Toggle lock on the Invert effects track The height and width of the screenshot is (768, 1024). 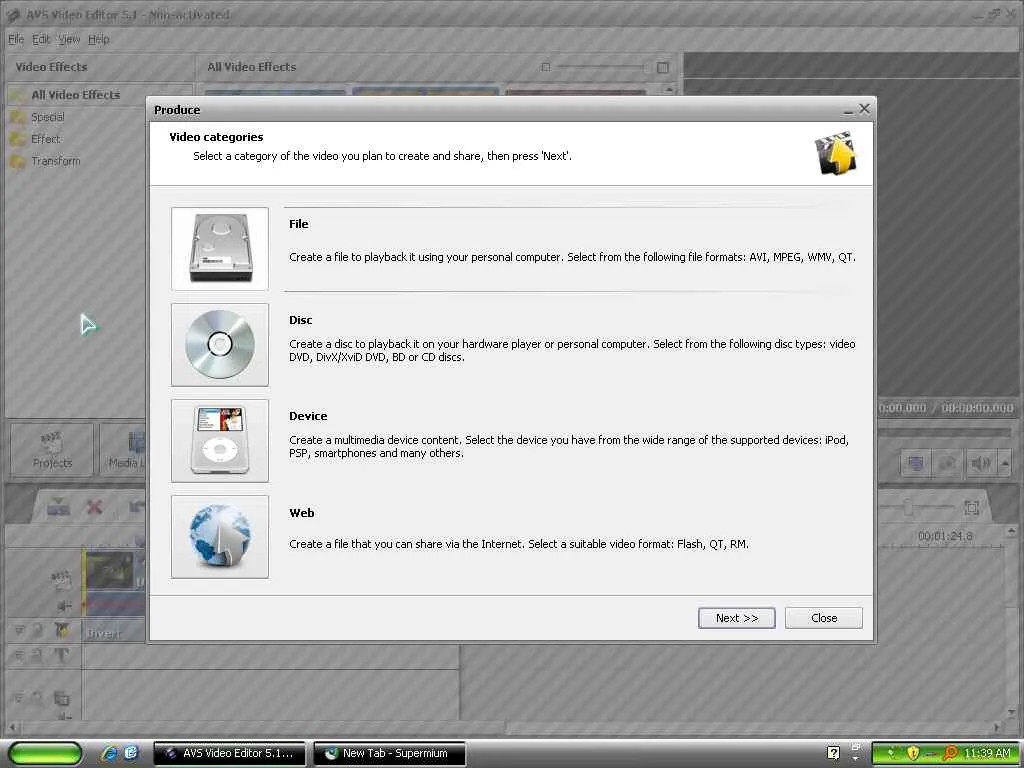pos(37,630)
